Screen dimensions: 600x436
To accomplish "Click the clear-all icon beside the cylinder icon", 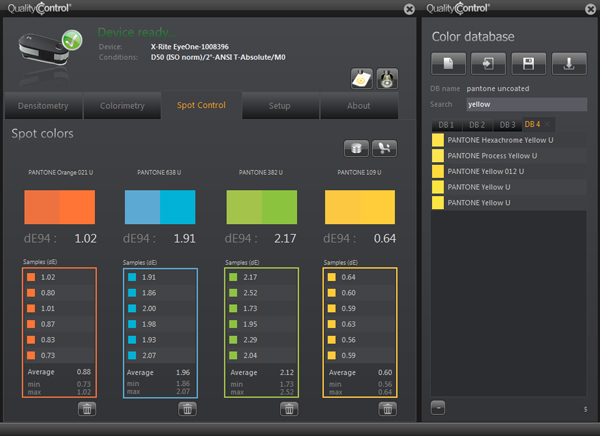I will click(385, 148).
